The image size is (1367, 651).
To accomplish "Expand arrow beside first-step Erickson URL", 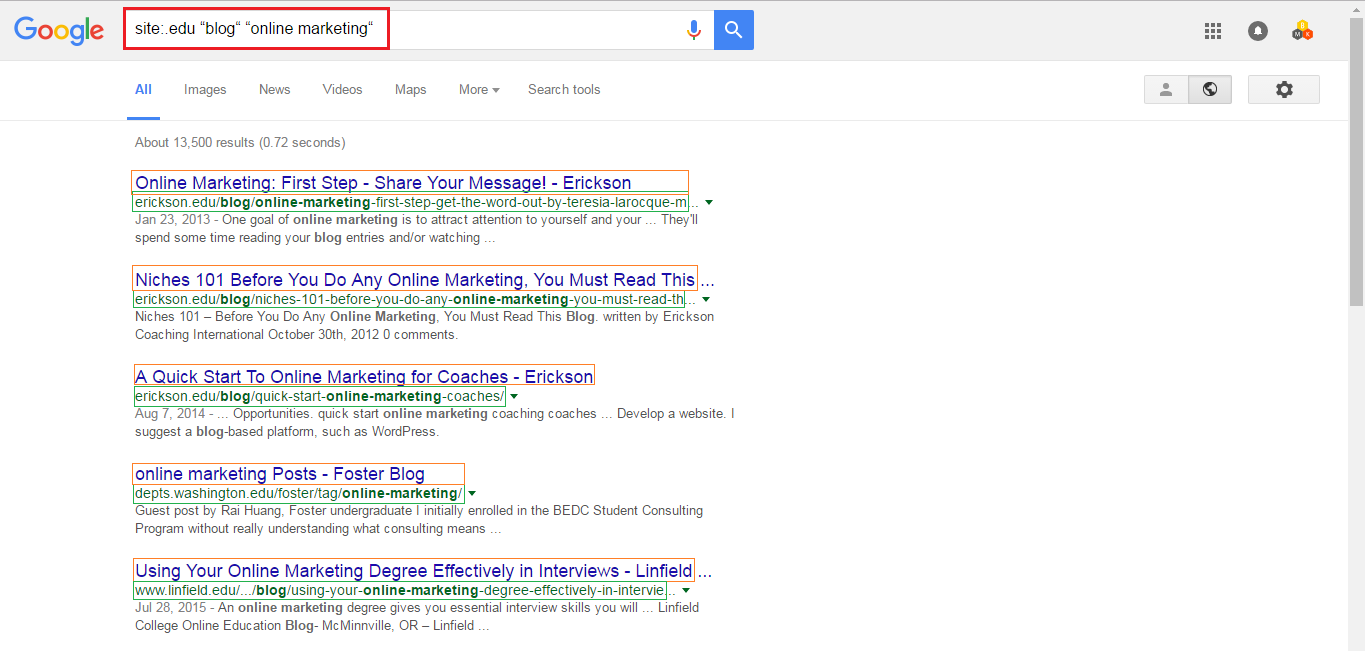I will coord(708,203).
